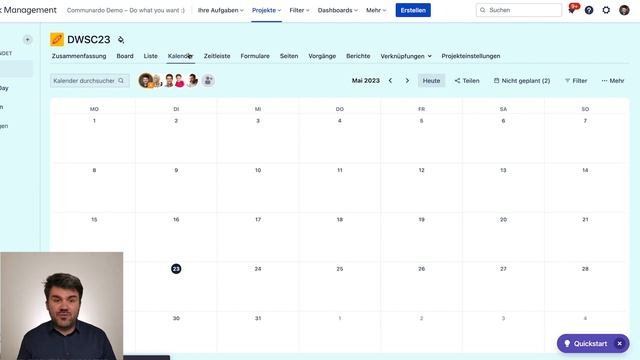Open the Projekteinstellungen tab
This screenshot has width=640, height=360.
coord(471,56)
